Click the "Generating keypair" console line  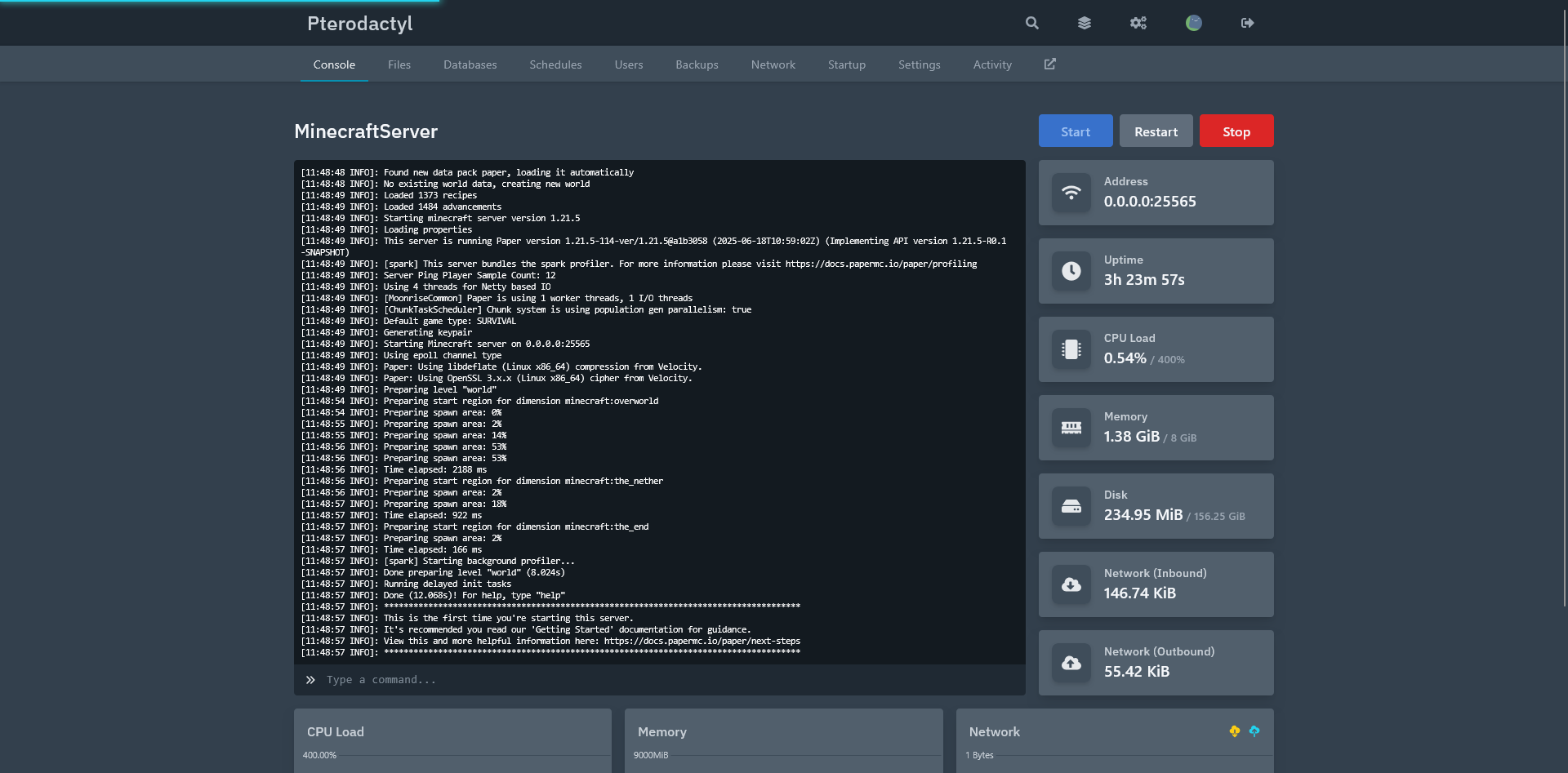[386, 332]
